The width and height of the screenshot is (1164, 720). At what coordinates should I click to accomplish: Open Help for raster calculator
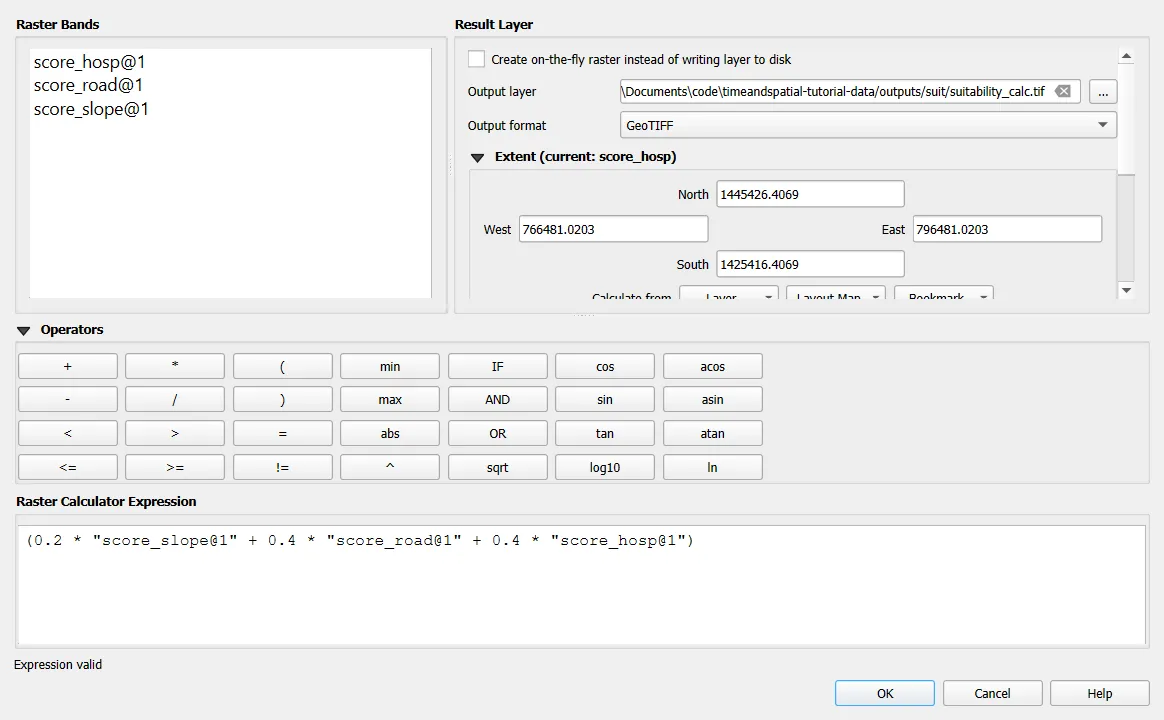click(x=1099, y=693)
